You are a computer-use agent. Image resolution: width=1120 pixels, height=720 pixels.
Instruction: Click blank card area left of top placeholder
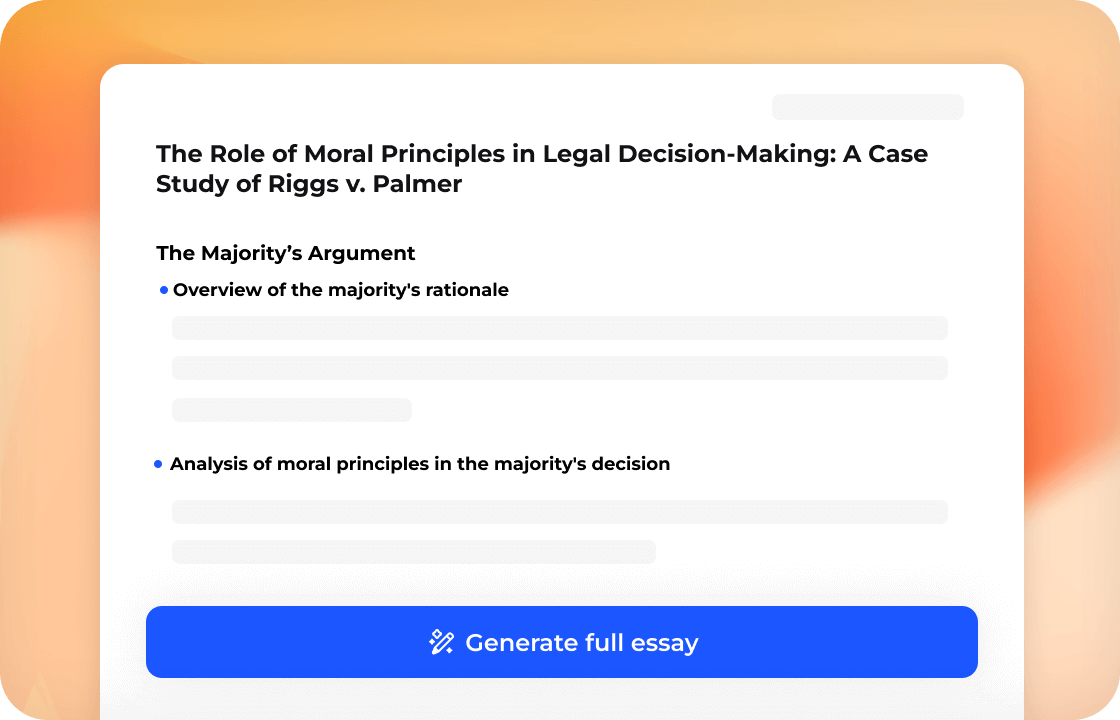[x=450, y=107]
